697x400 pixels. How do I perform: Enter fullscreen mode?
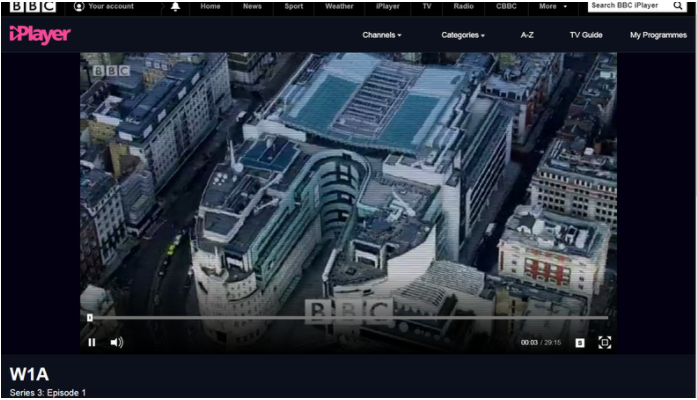click(x=605, y=342)
